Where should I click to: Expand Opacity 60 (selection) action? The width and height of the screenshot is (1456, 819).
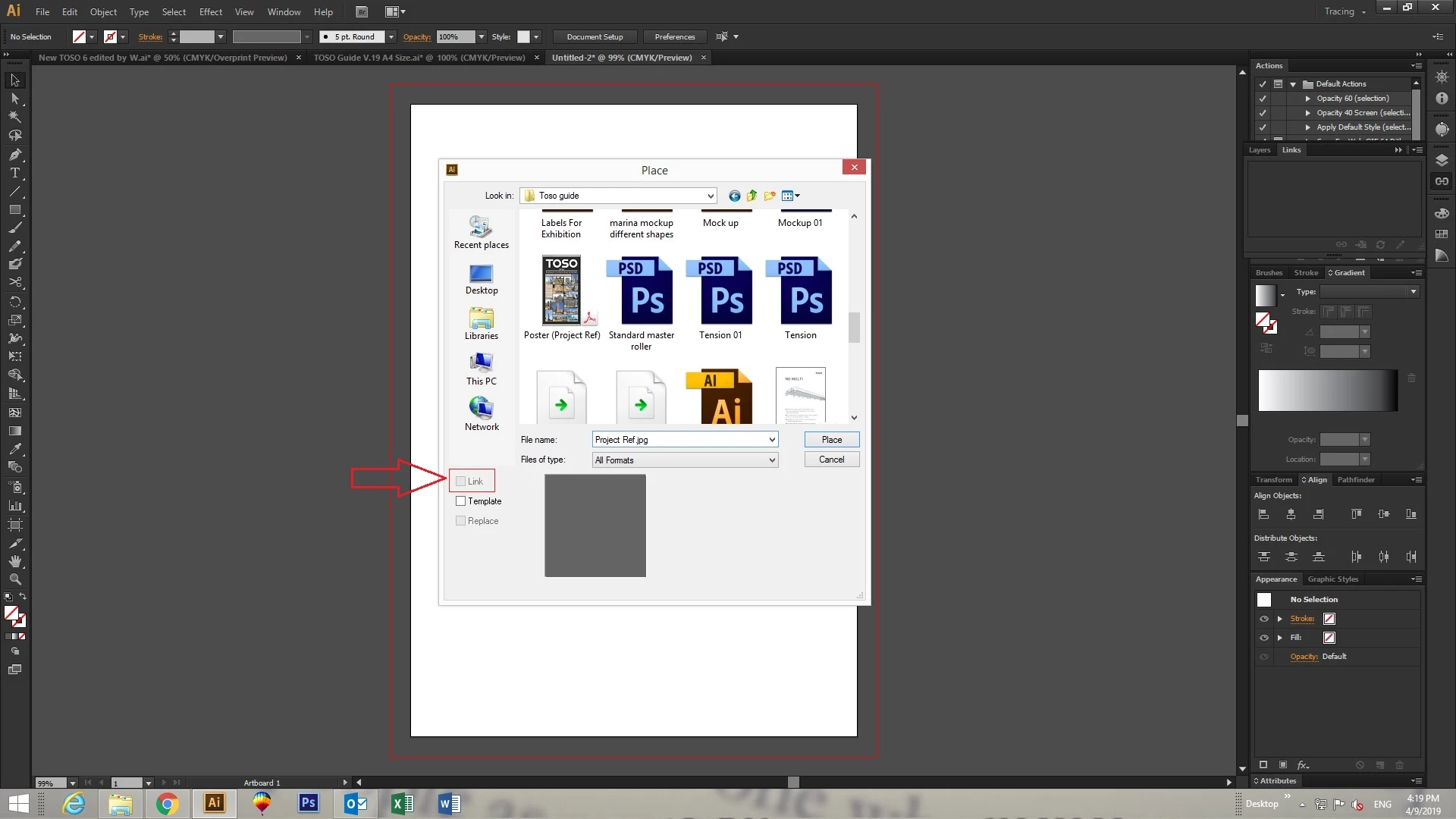pos(1307,99)
